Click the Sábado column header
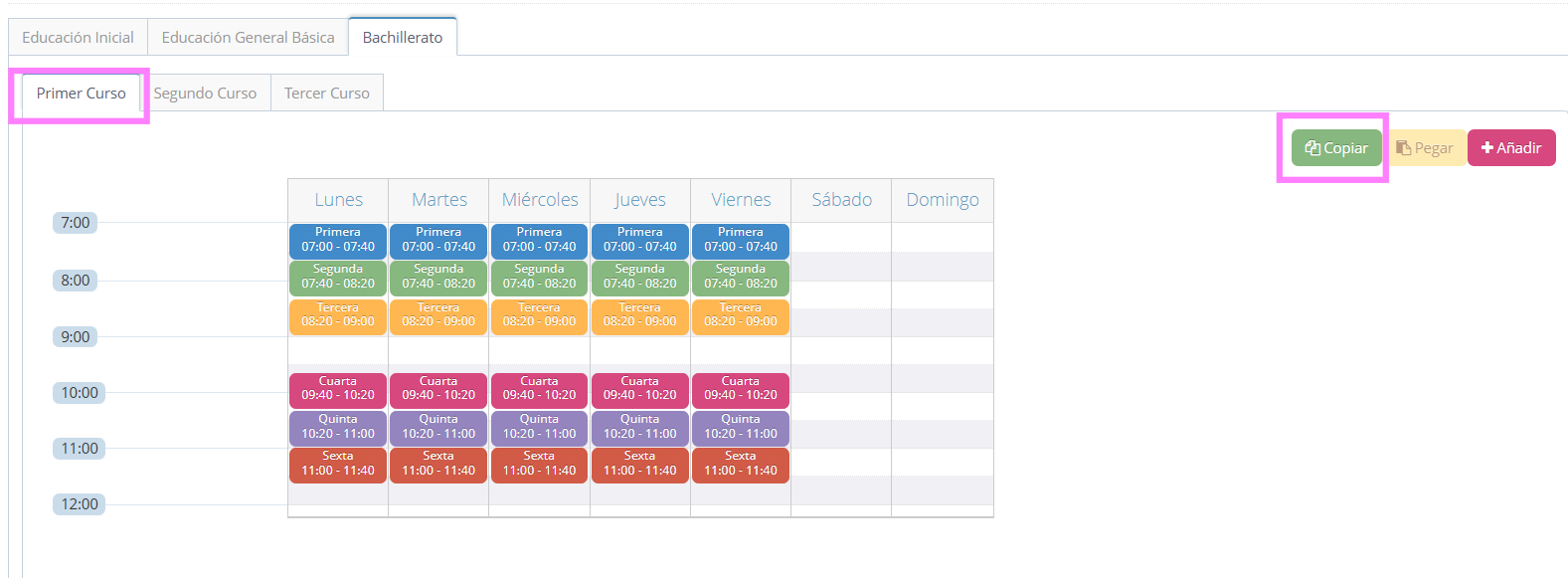 point(841,200)
